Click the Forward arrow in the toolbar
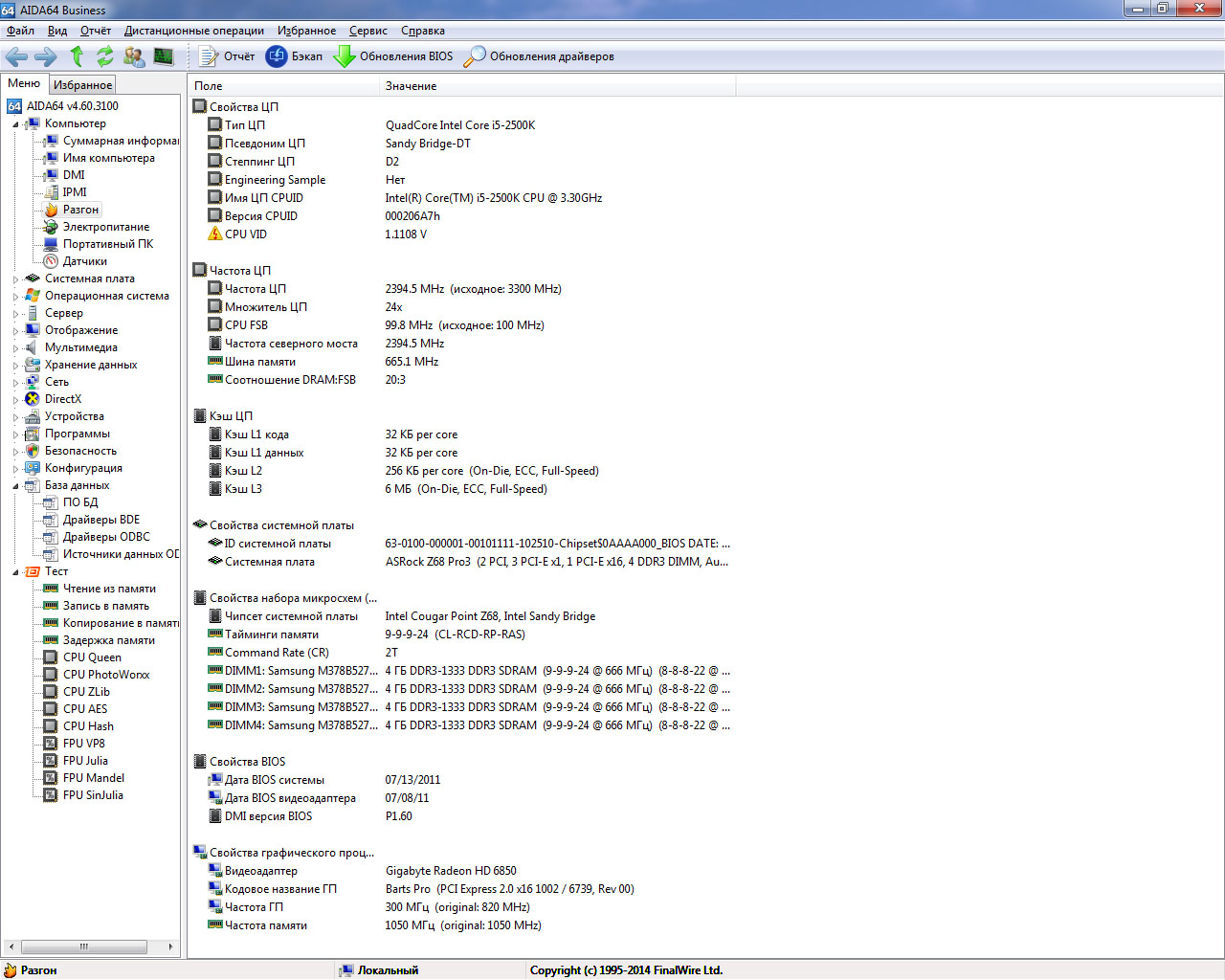 [46, 56]
